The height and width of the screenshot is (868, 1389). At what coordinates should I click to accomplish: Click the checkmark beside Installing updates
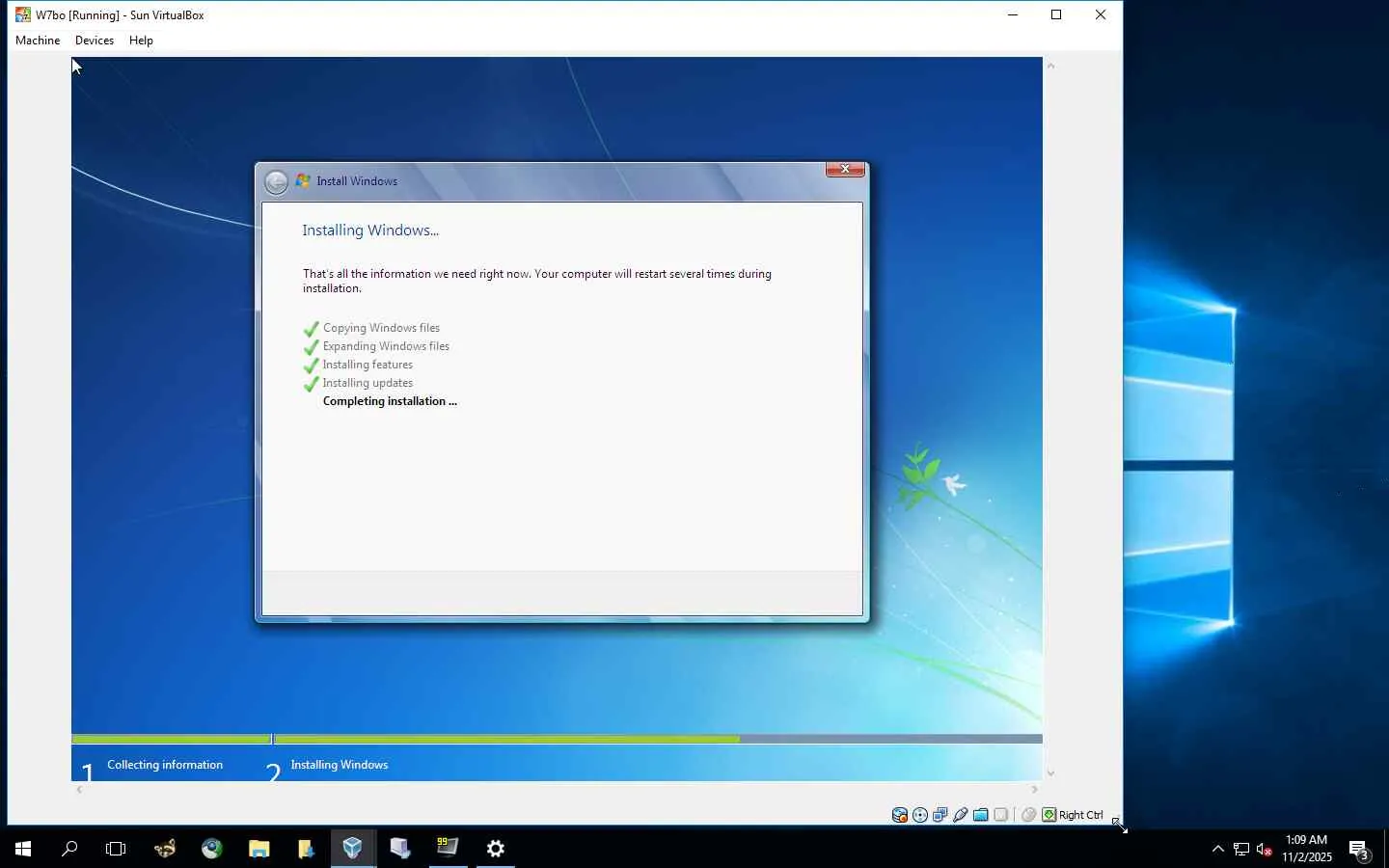311,384
